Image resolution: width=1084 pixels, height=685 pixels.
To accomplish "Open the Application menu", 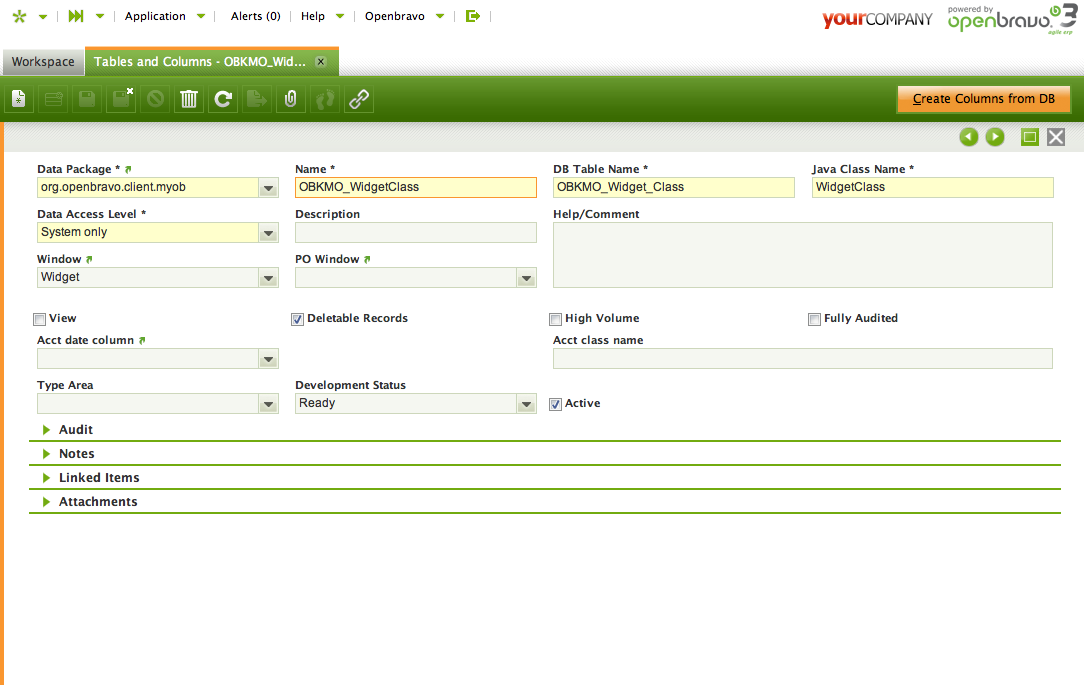I will (x=155, y=16).
